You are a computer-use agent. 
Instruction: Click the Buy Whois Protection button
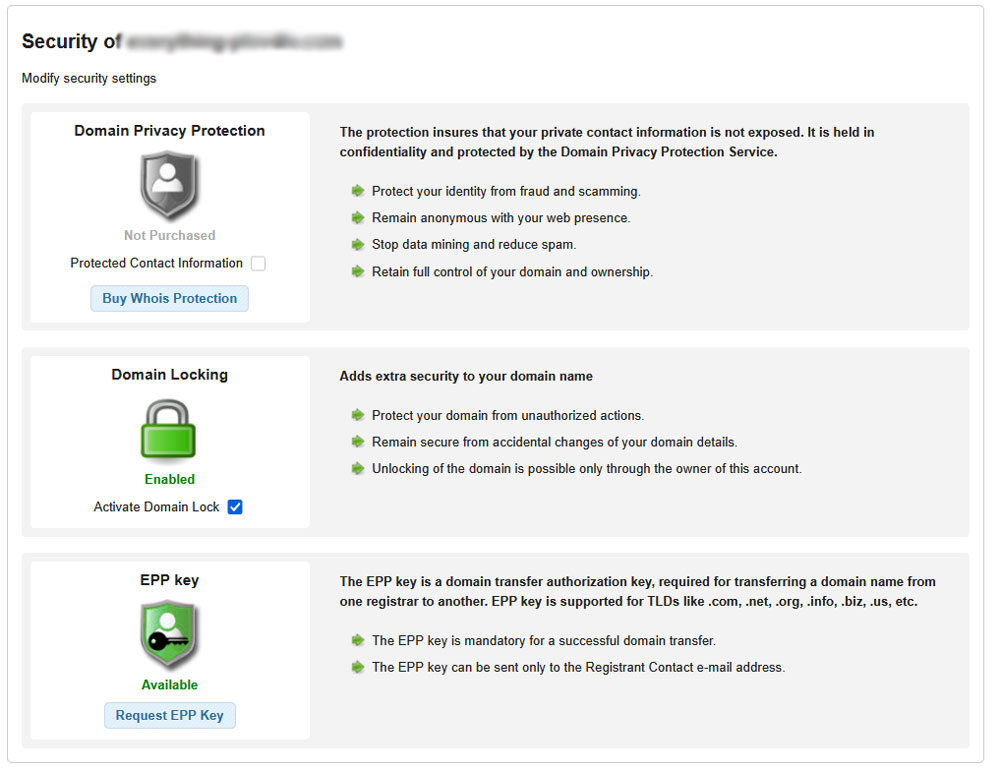point(169,298)
